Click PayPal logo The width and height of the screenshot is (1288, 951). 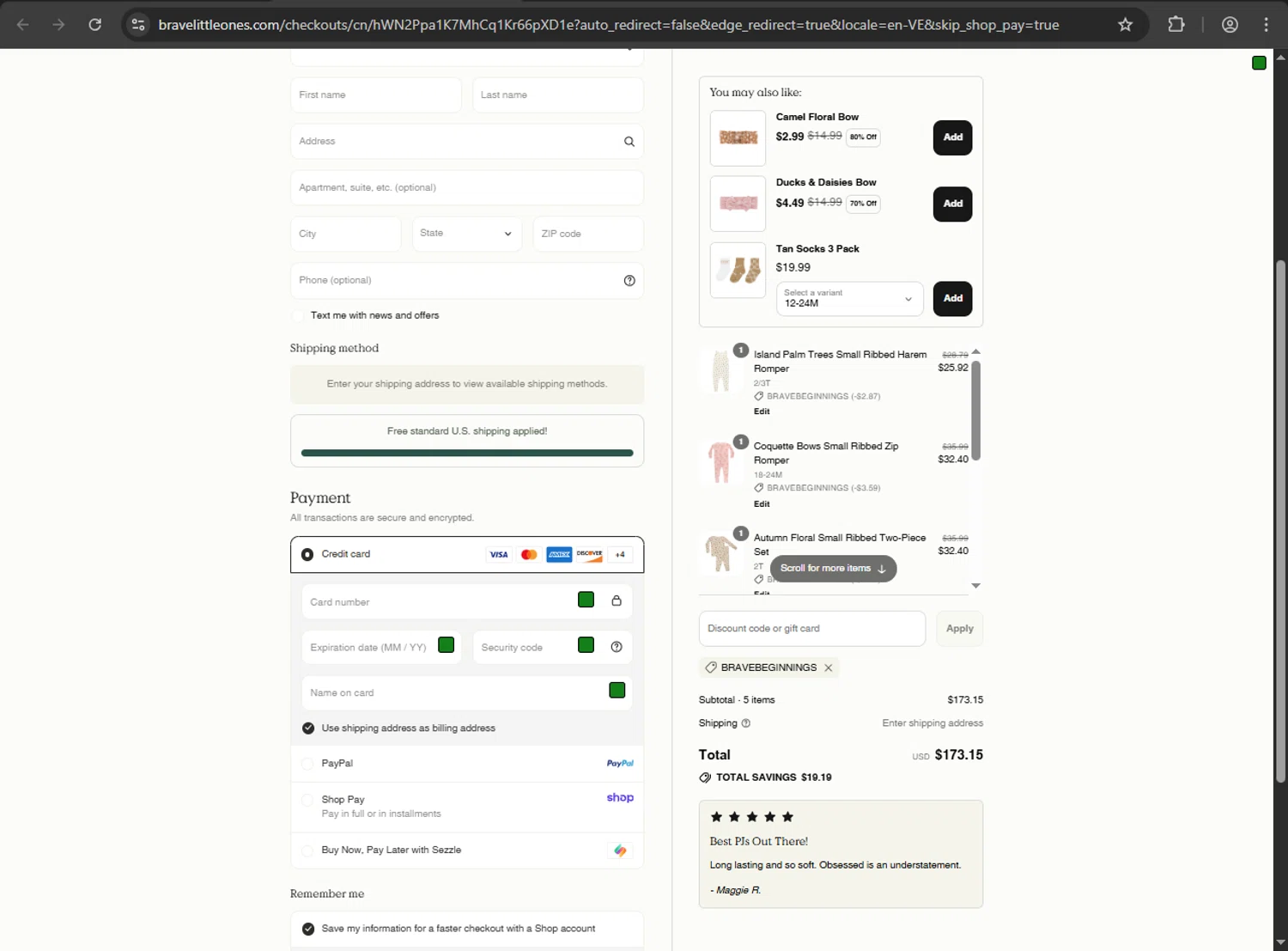coord(620,764)
